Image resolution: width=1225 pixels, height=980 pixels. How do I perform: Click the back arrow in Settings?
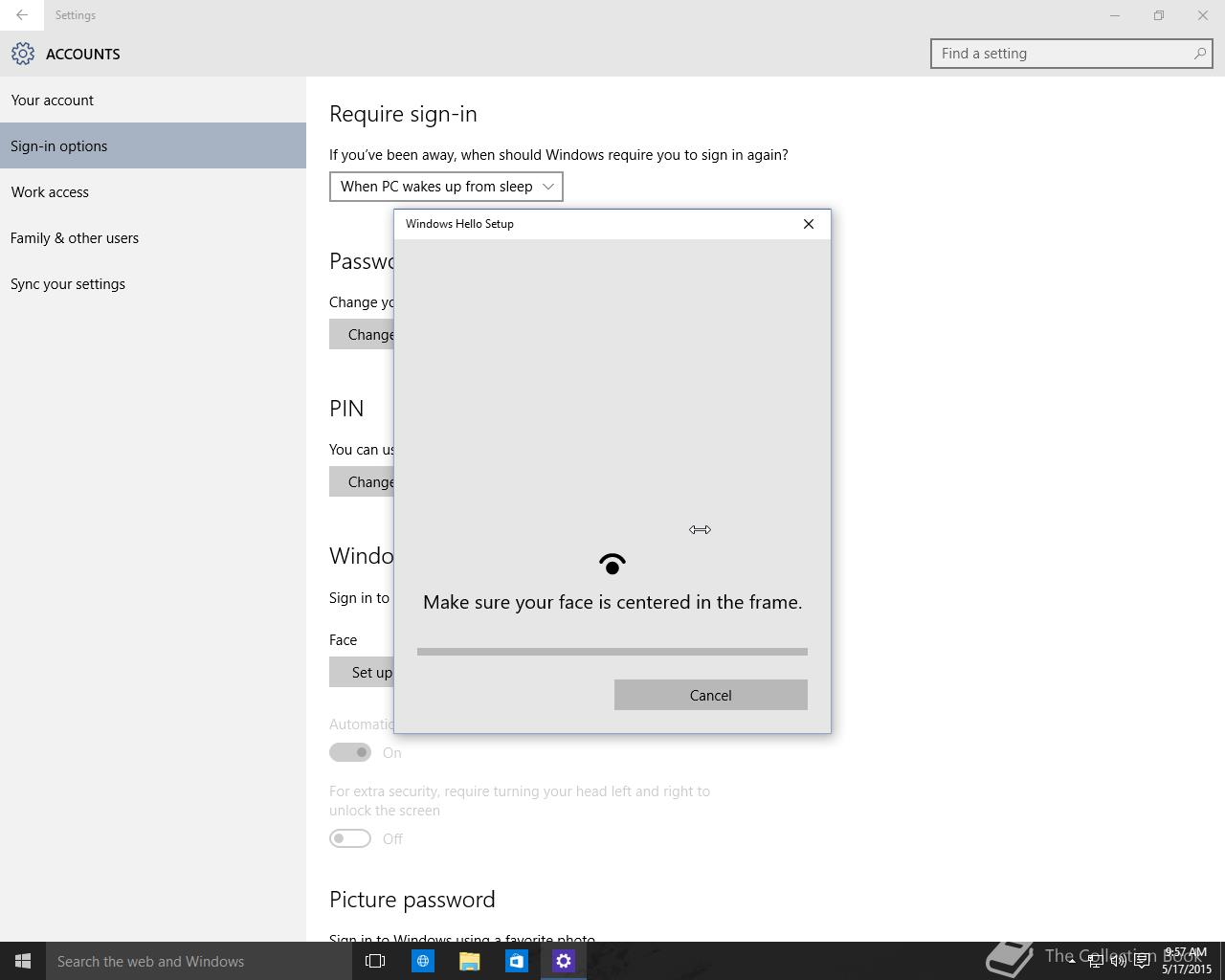click(x=21, y=15)
